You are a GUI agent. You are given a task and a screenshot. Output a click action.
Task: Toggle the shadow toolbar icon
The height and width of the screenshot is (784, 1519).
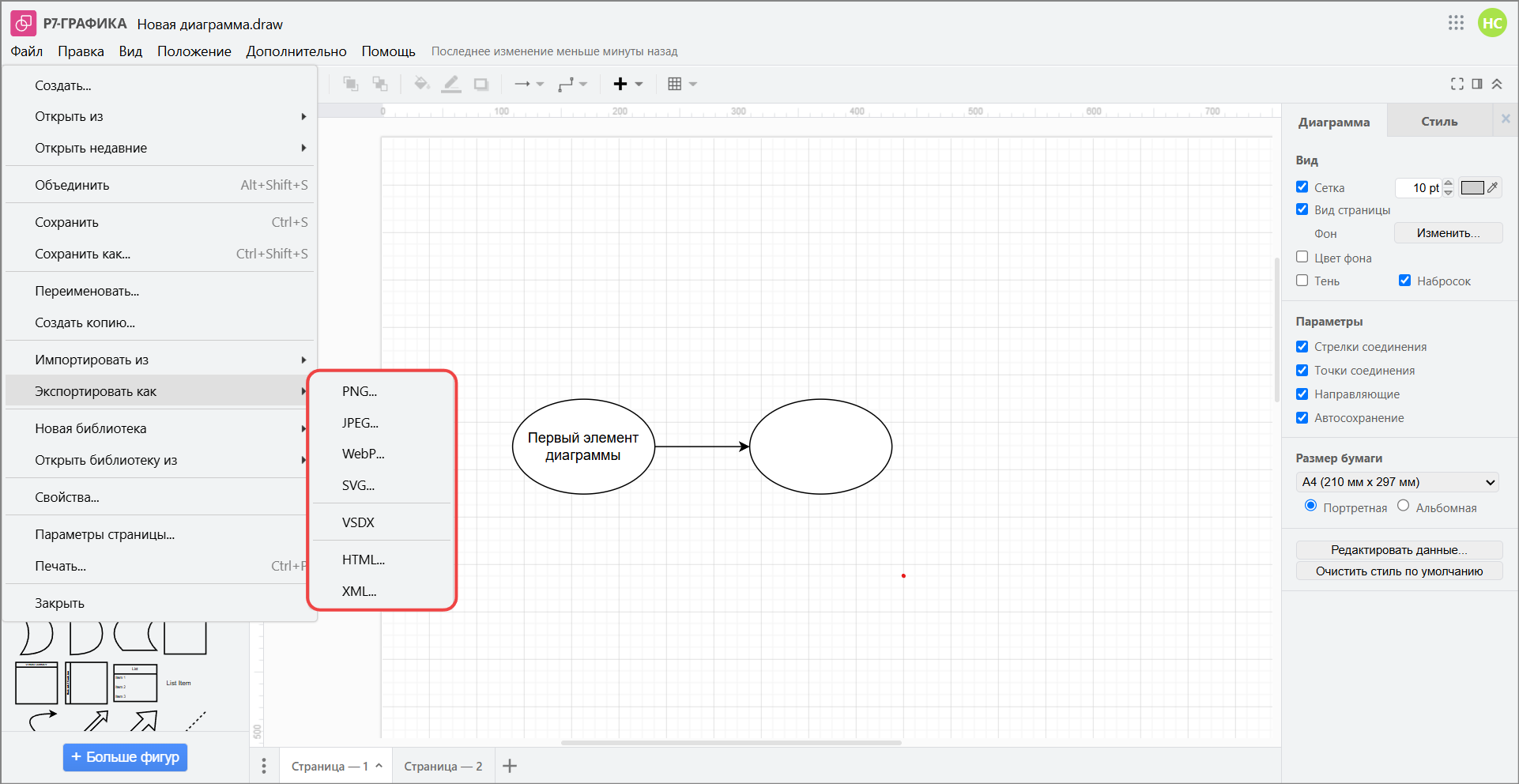481,84
